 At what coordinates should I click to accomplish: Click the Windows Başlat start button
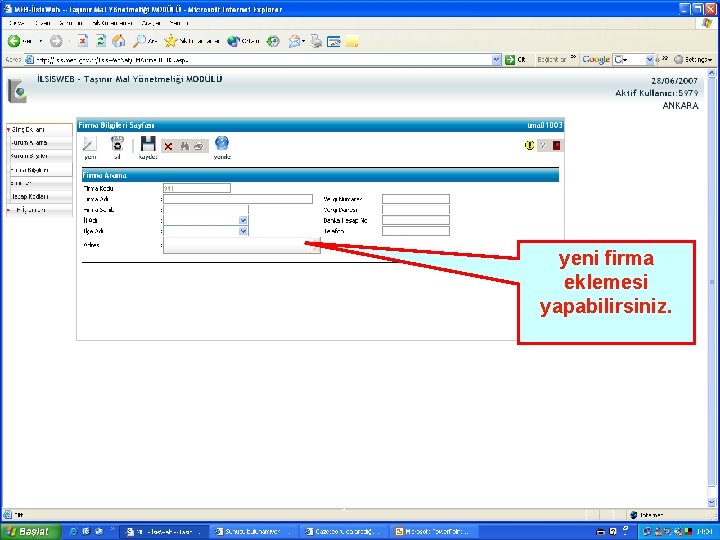(30, 531)
